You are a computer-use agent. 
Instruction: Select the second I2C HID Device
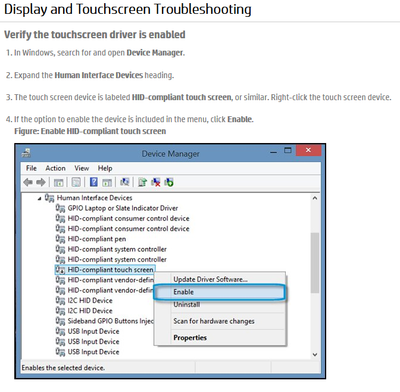90,311
